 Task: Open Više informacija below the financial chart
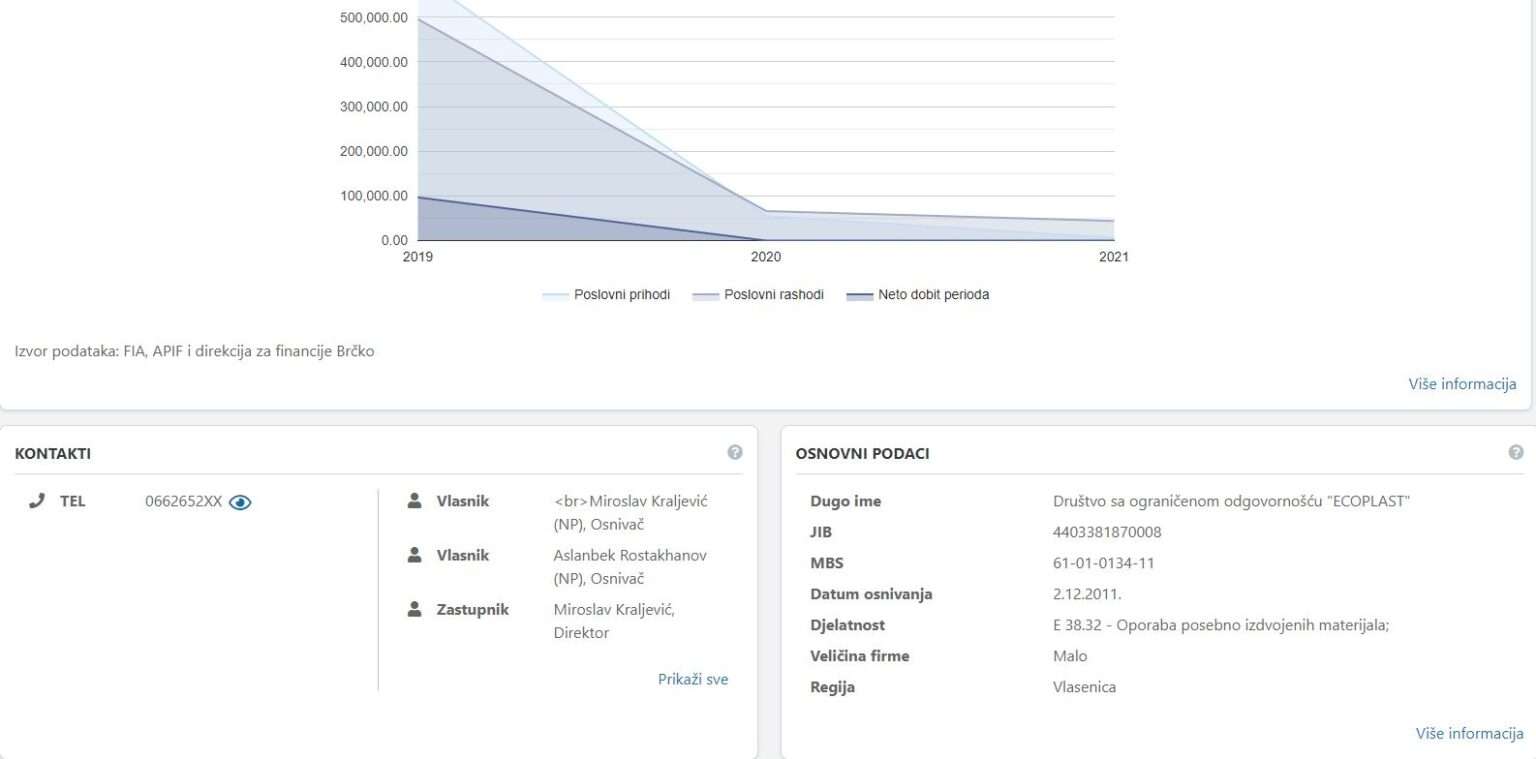point(1461,384)
